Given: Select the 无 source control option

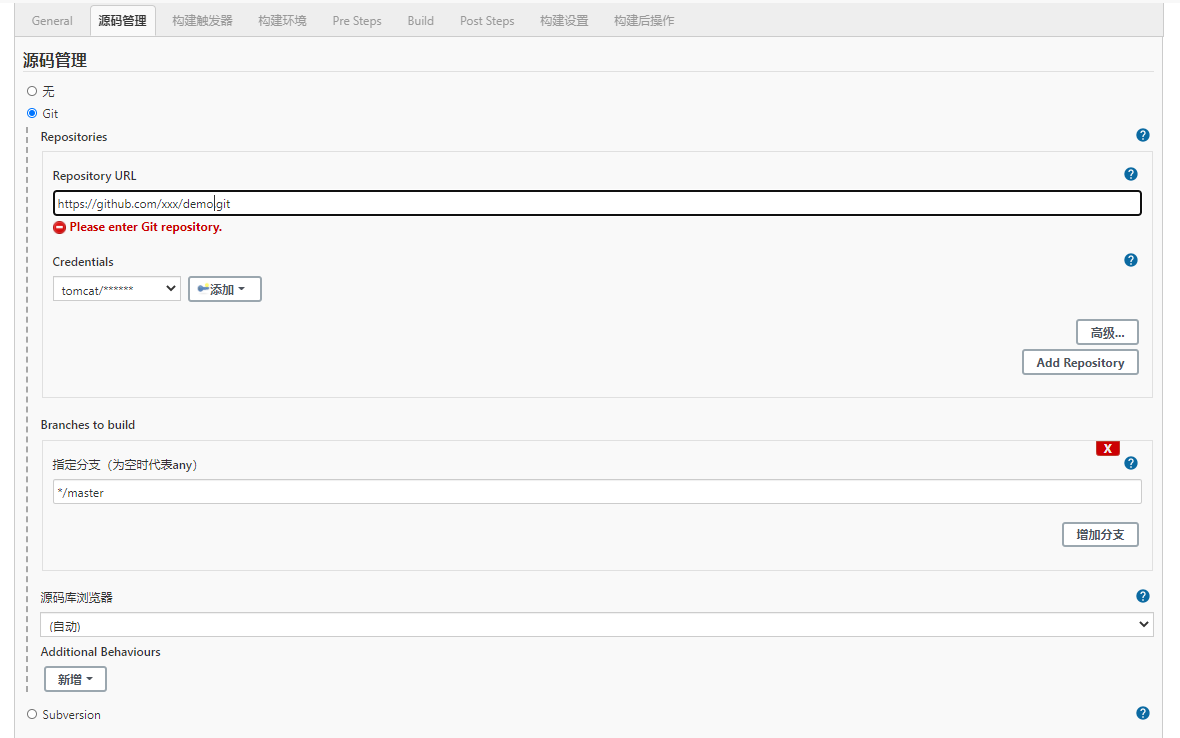Looking at the screenshot, I should (32, 91).
